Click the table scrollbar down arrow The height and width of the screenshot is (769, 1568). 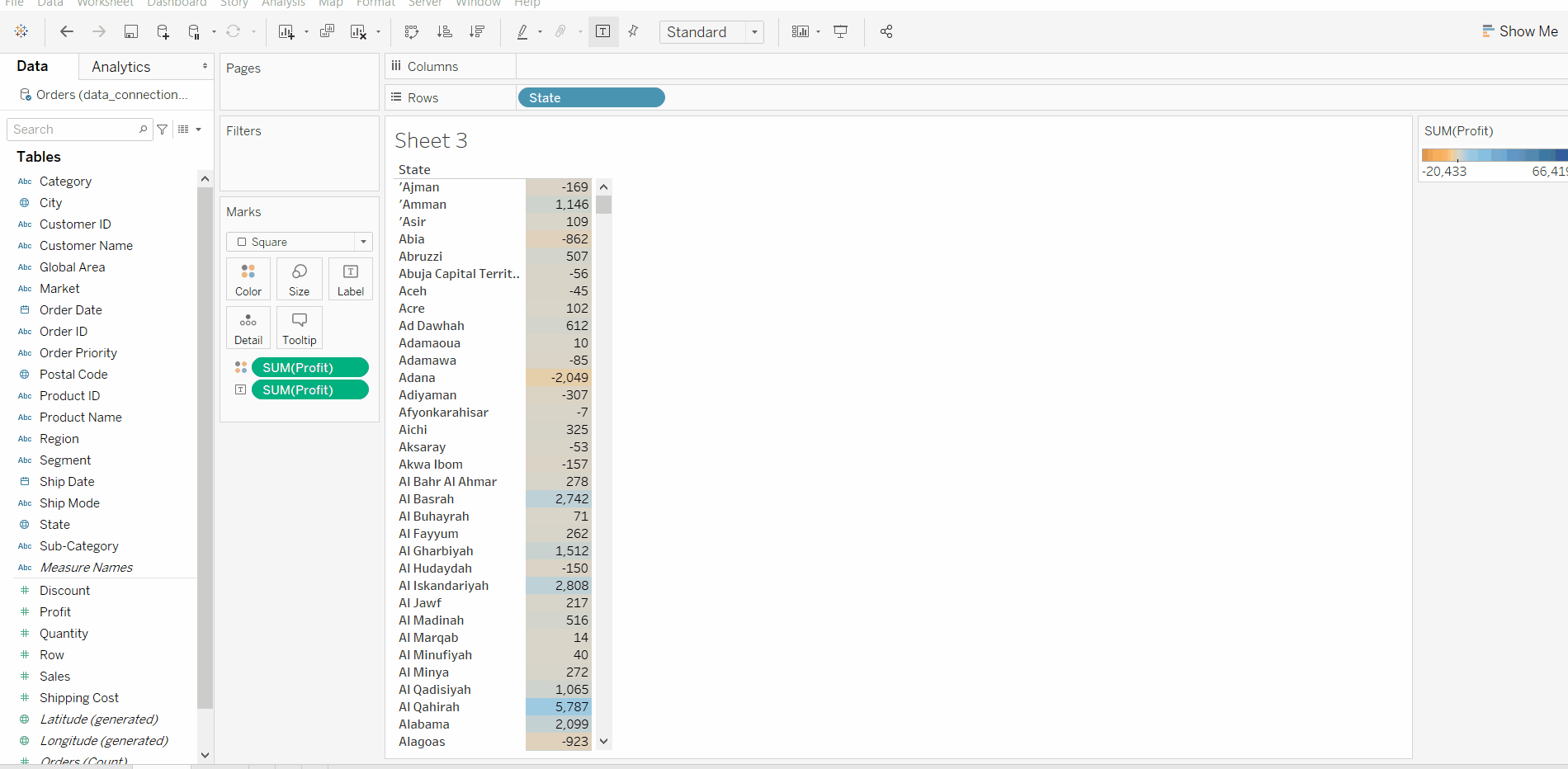604,741
